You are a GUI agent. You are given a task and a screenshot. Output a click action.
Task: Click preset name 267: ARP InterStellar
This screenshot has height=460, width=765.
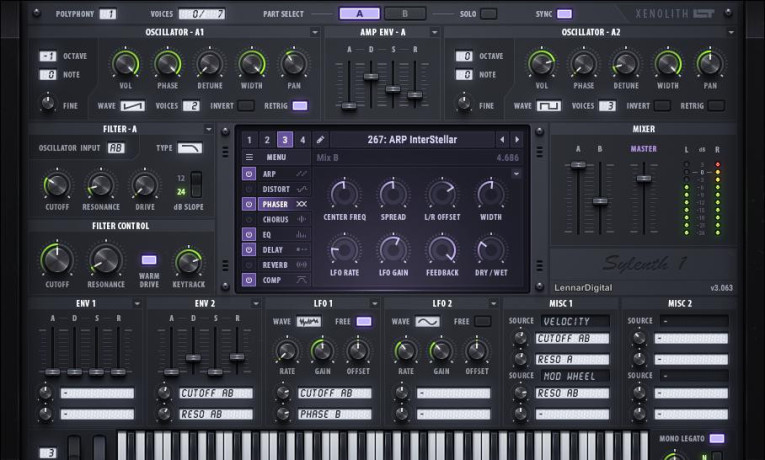pos(412,140)
